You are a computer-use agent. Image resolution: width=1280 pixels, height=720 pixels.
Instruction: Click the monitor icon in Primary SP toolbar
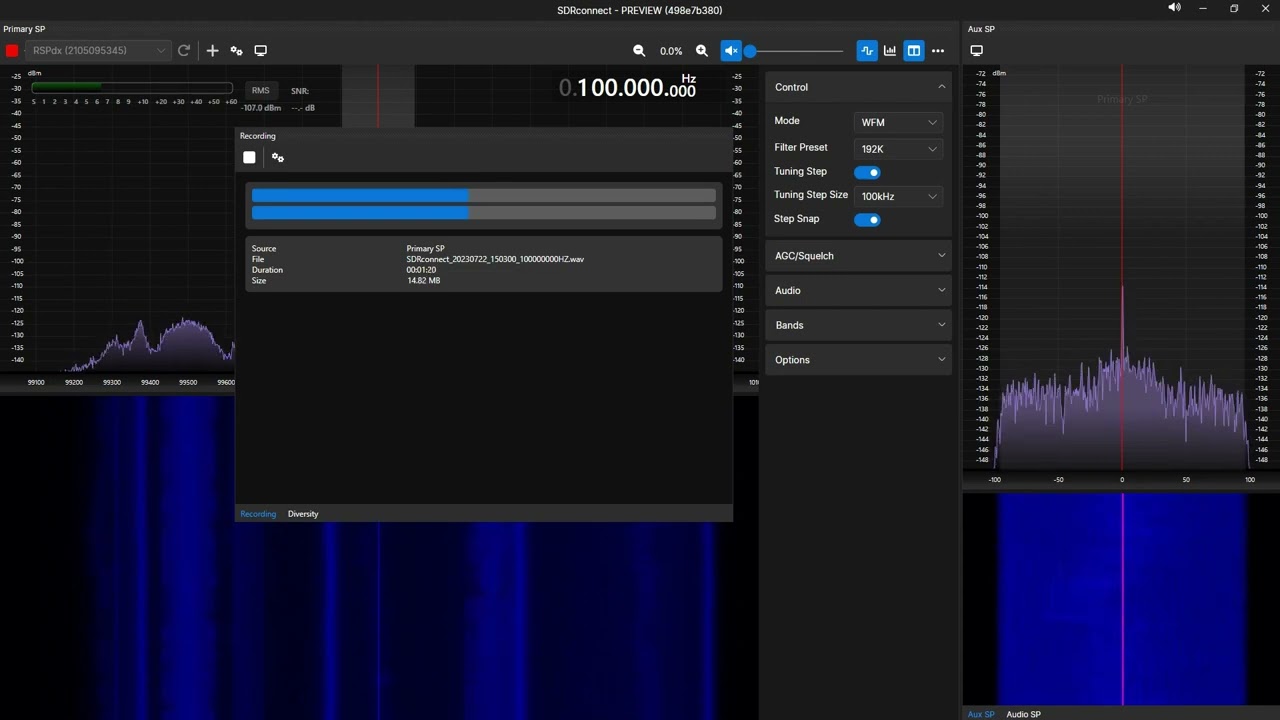[x=261, y=51]
